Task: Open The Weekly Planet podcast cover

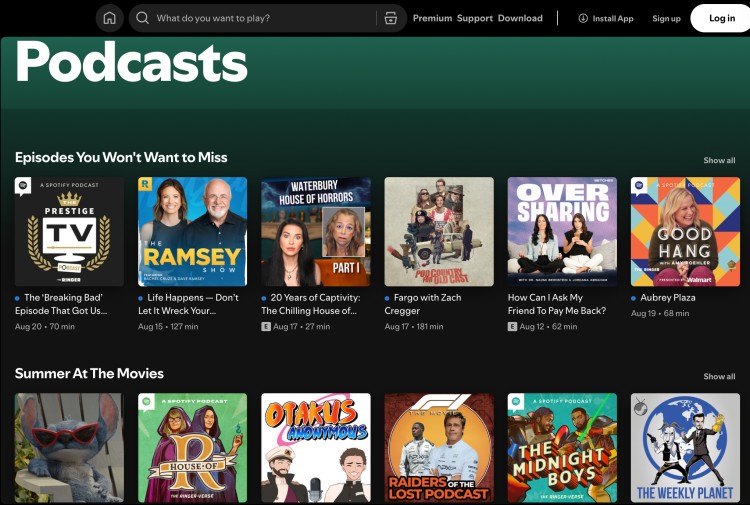Action: 685,448
